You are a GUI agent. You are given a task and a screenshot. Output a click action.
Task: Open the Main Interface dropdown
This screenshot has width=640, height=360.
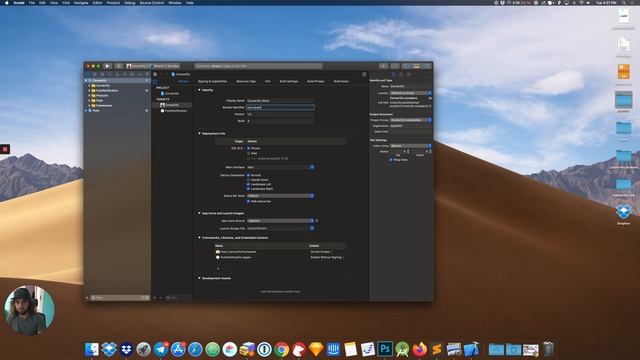(x=280, y=167)
